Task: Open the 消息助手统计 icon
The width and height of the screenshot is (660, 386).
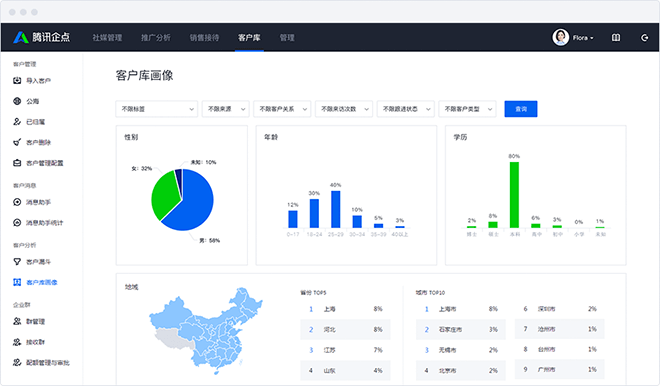Action: tap(17, 223)
